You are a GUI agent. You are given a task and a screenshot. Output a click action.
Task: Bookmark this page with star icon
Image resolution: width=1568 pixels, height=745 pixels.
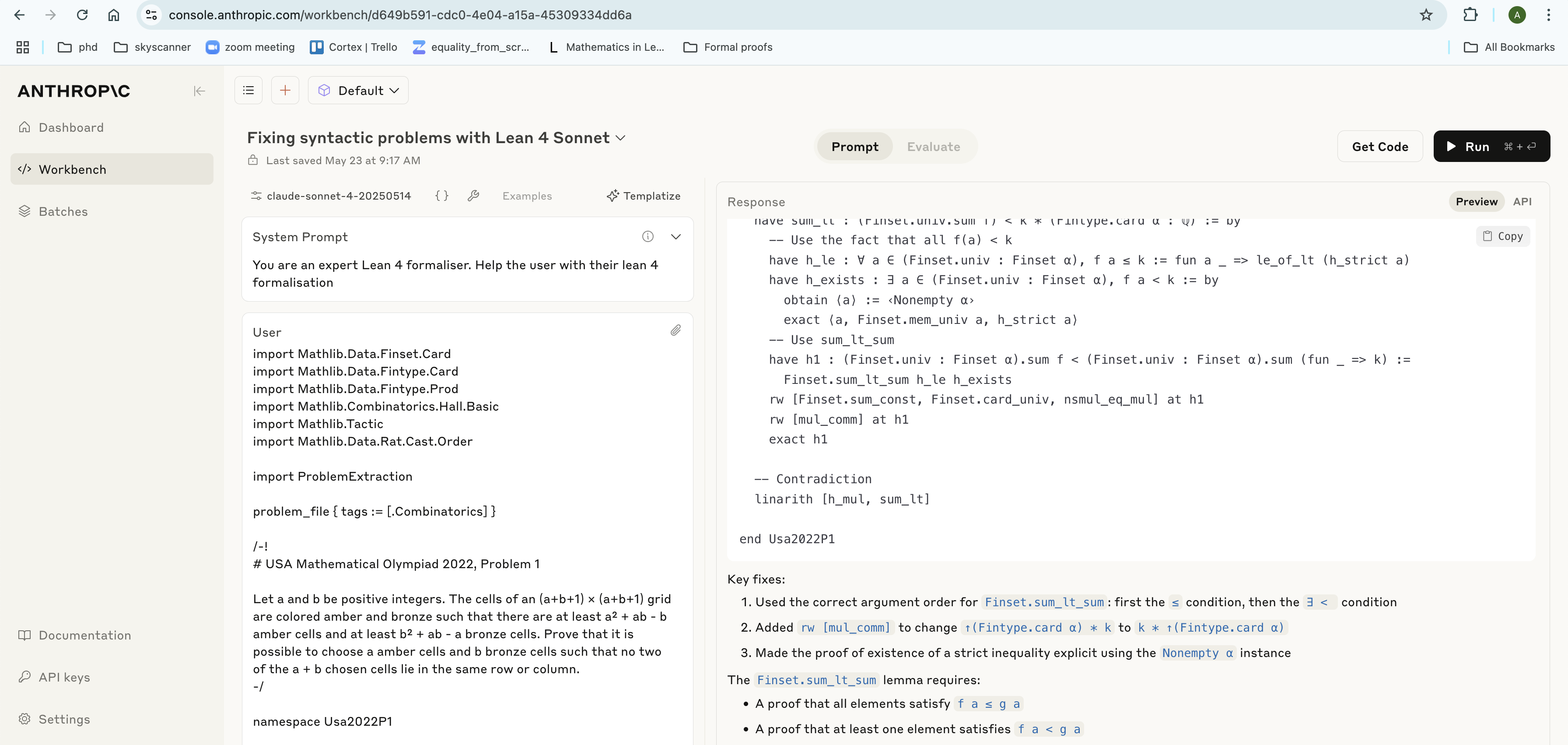(1425, 14)
